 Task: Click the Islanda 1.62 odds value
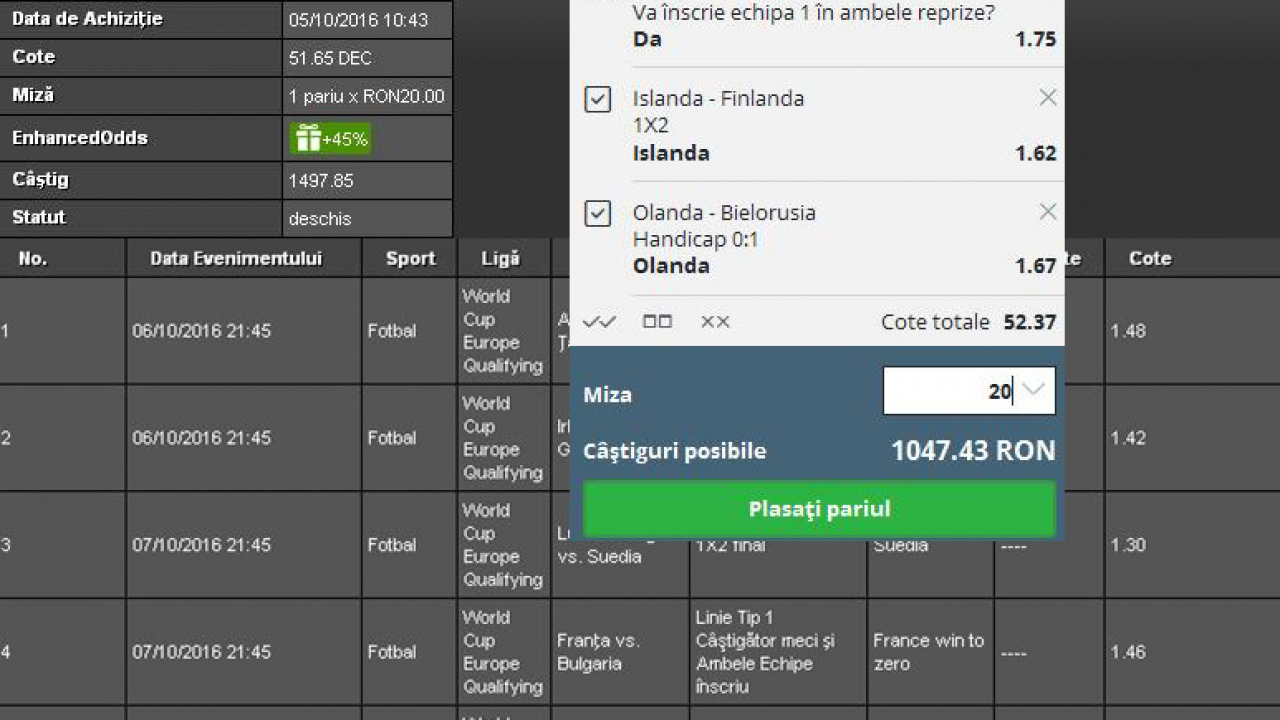[x=1035, y=153]
